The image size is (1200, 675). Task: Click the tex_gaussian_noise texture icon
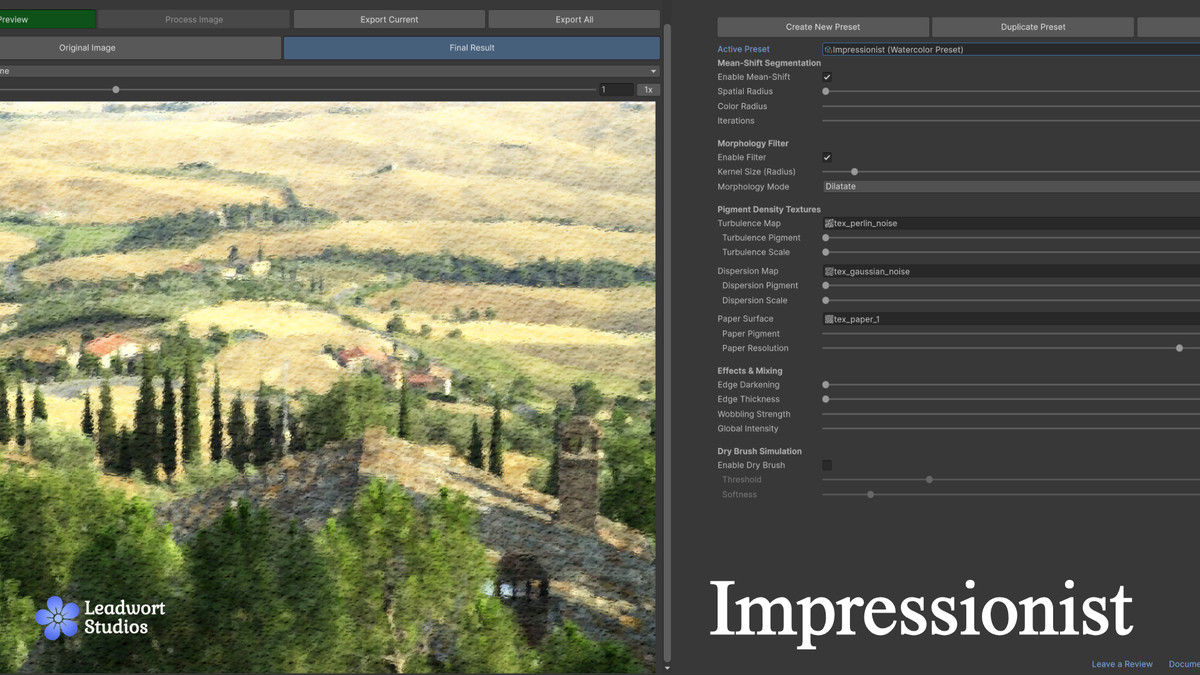[x=829, y=271]
